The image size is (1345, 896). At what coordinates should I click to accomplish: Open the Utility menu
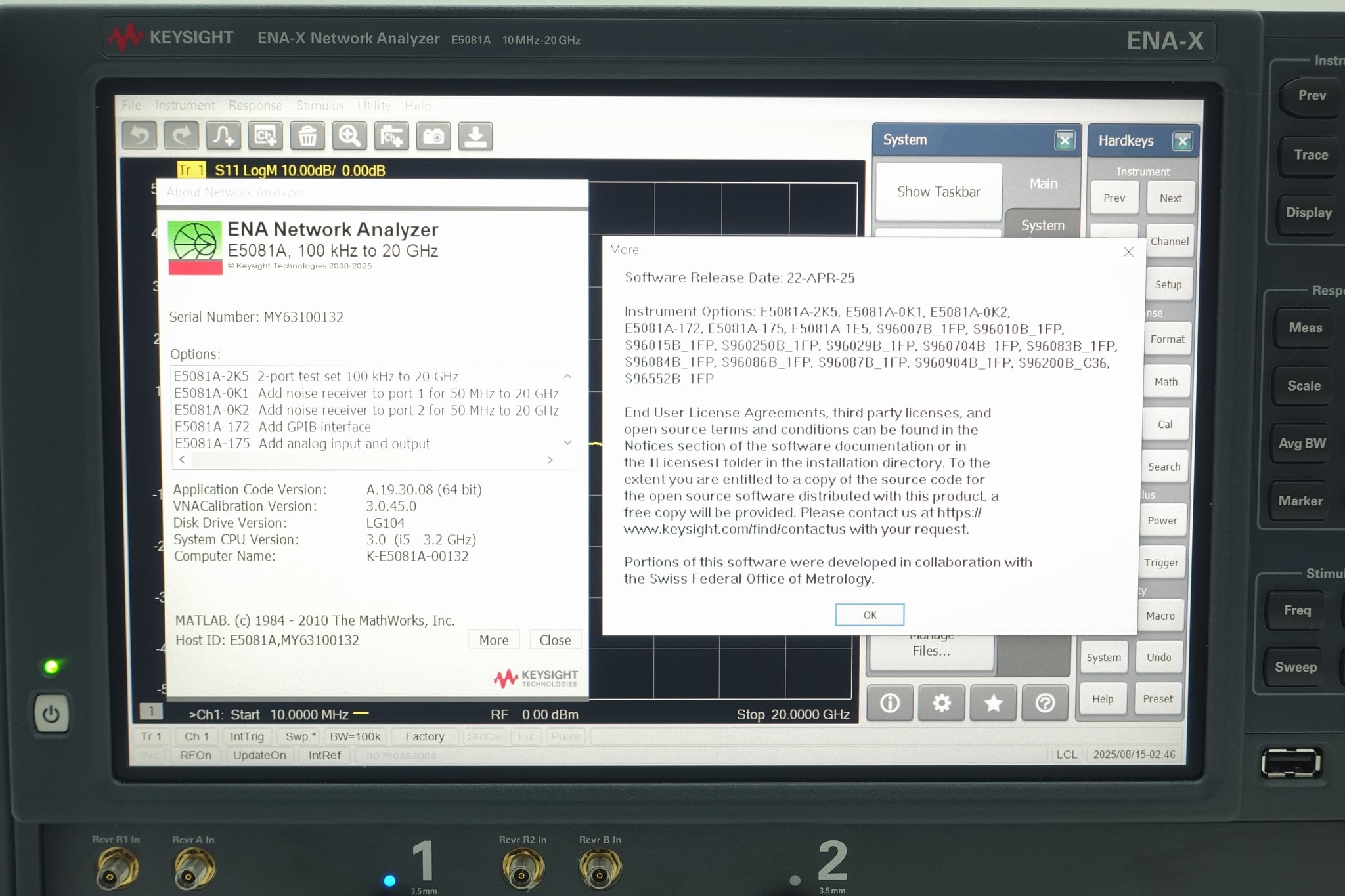(374, 105)
